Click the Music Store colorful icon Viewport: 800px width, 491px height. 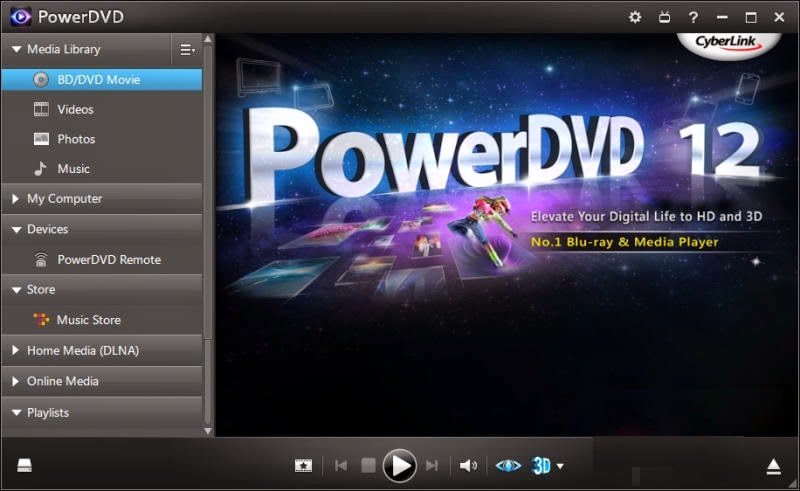[x=41, y=320]
